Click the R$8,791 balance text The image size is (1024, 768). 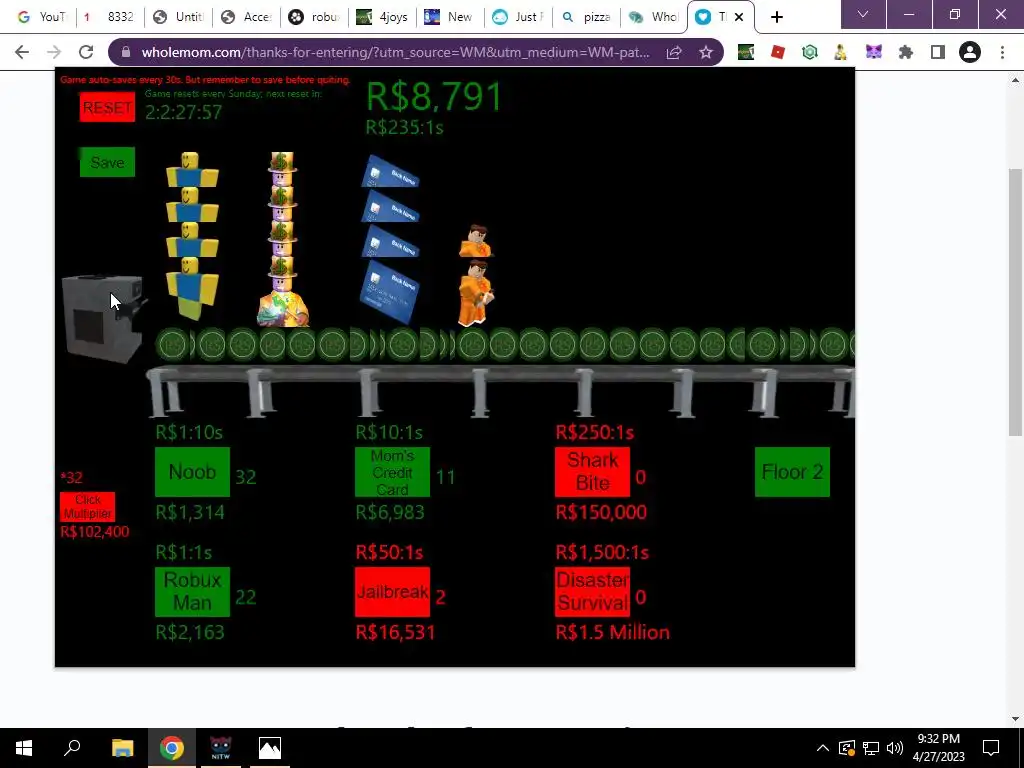coord(434,97)
